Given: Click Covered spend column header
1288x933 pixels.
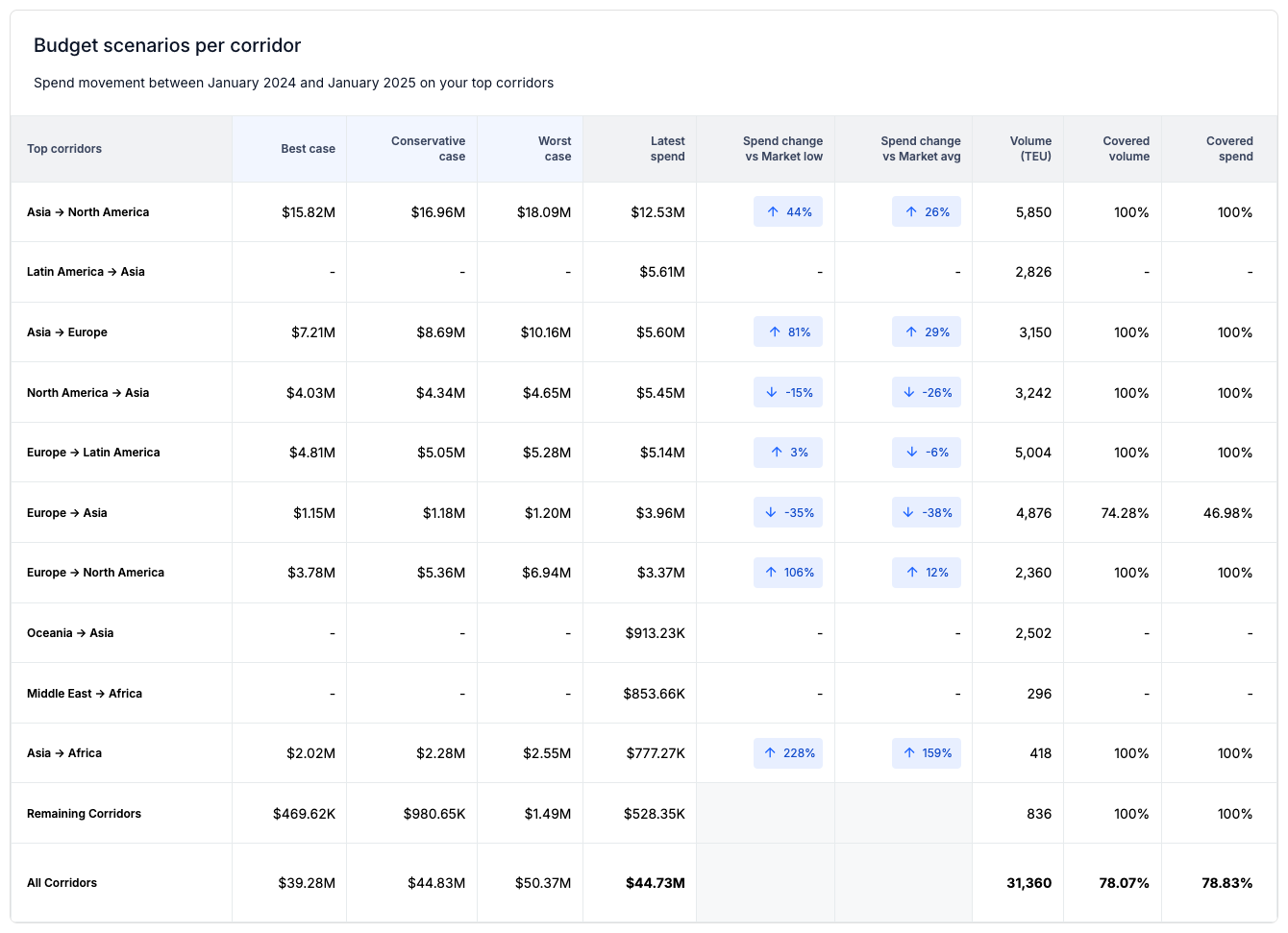Looking at the screenshot, I should tap(1220, 149).
